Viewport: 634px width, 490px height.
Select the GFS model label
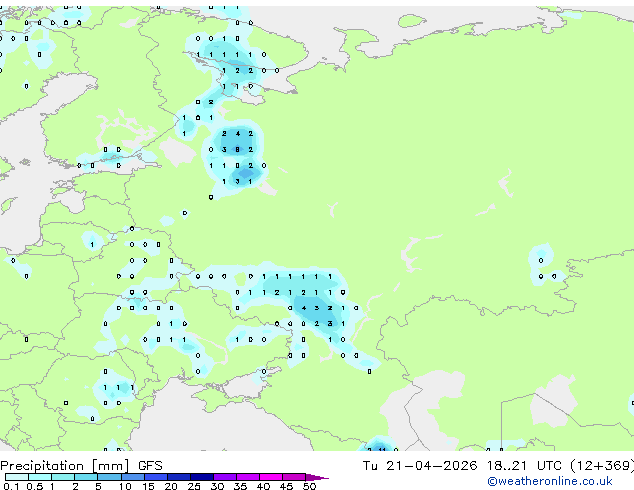tap(150, 465)
